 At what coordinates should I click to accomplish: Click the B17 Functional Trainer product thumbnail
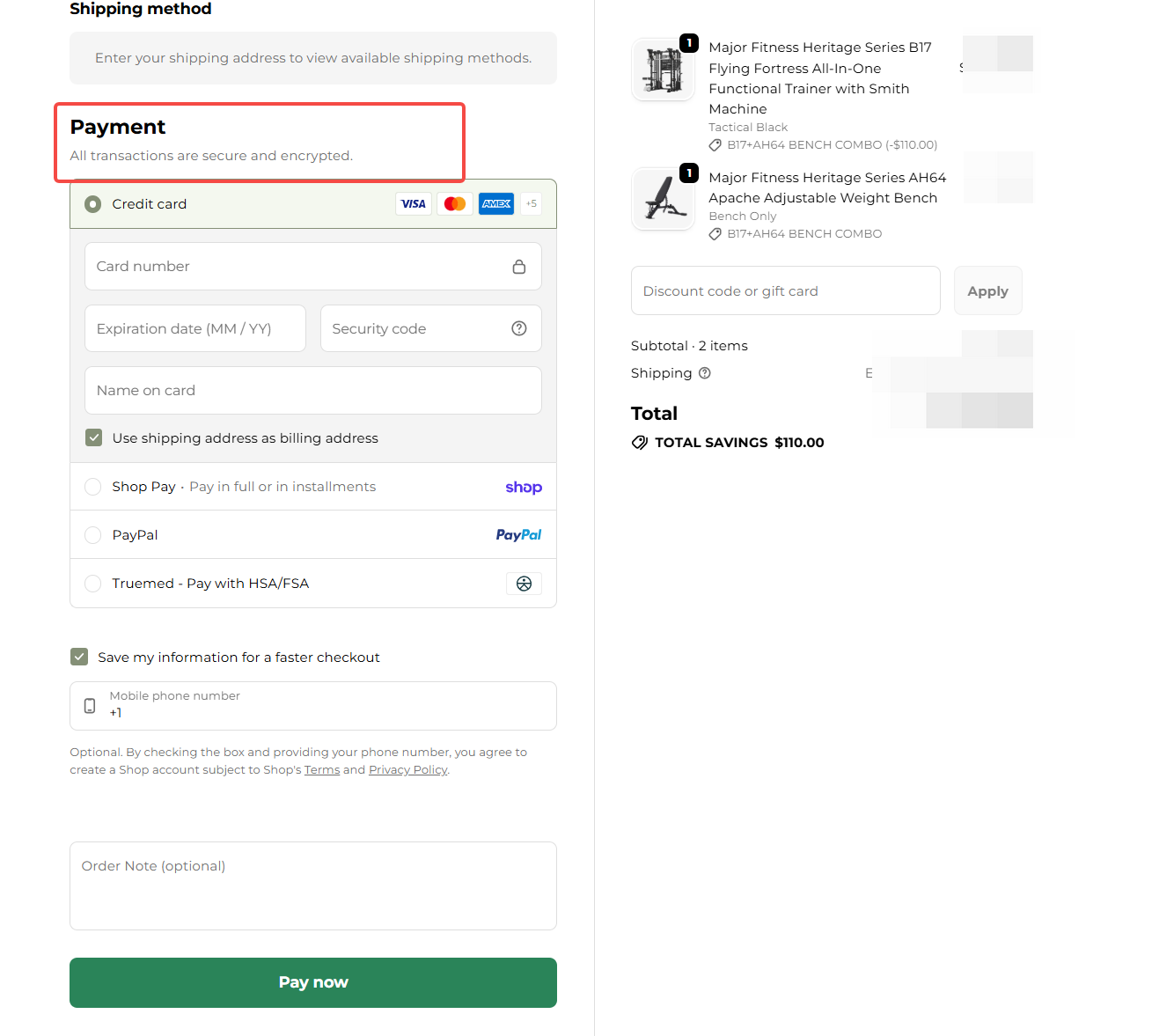pyautogui.click(x=664, y=70)
